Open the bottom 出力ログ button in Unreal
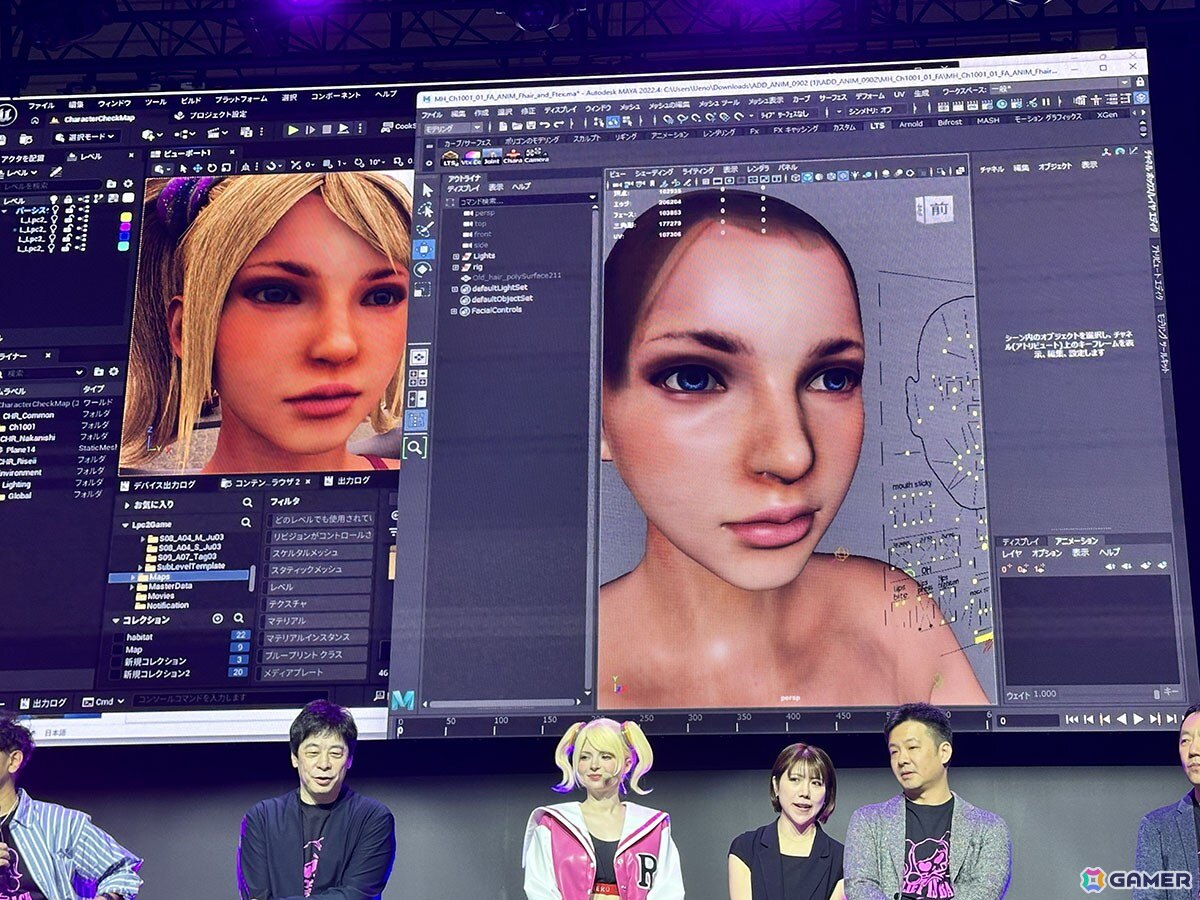Viewport: 1200px width, 900px height. [x=43, y=703]
